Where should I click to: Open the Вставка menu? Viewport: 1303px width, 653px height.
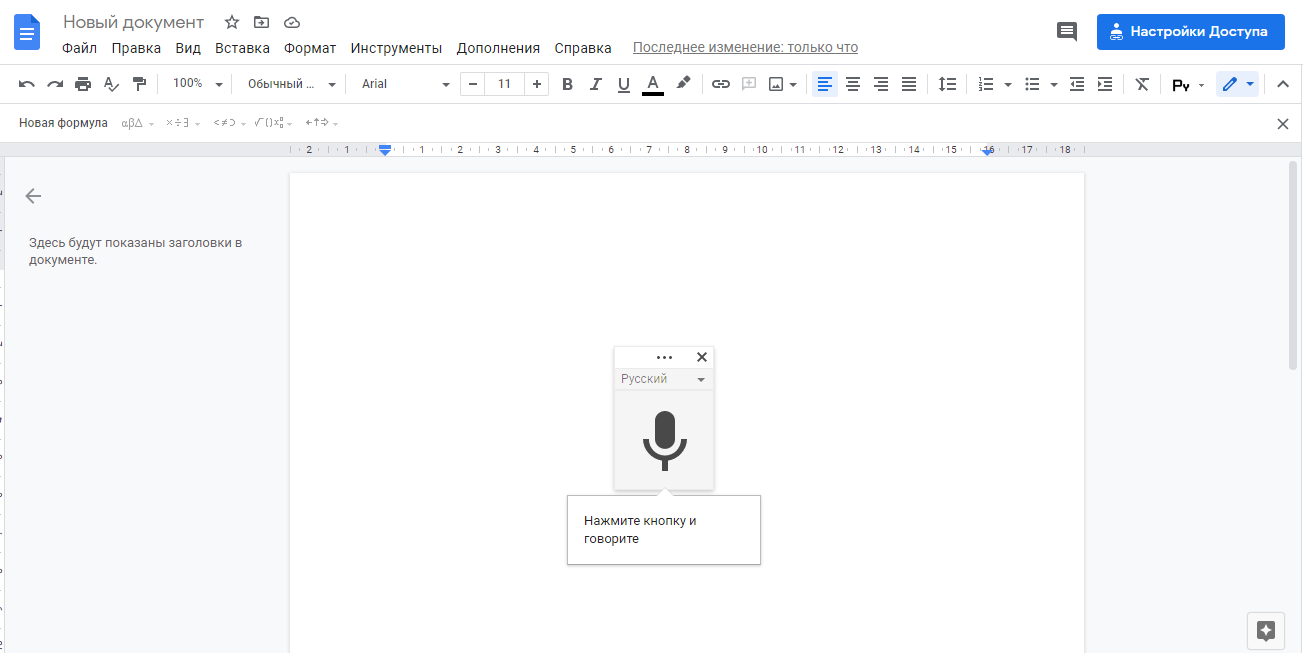(x=242, y=48)
